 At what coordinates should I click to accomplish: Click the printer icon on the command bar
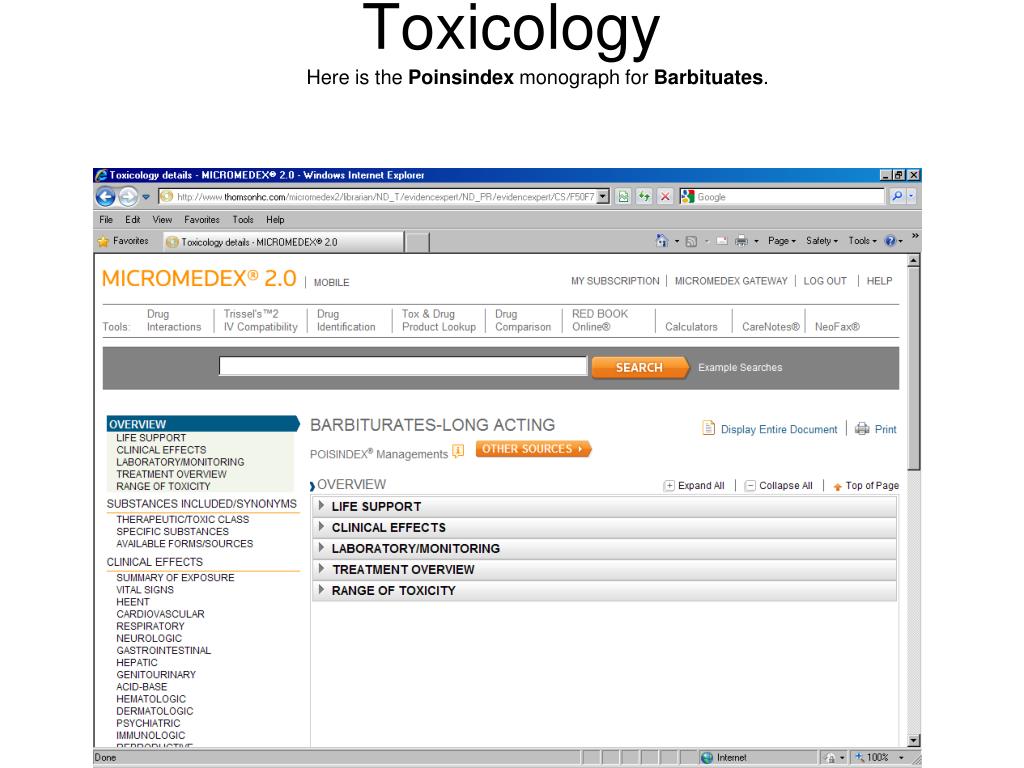pos(741,241)
